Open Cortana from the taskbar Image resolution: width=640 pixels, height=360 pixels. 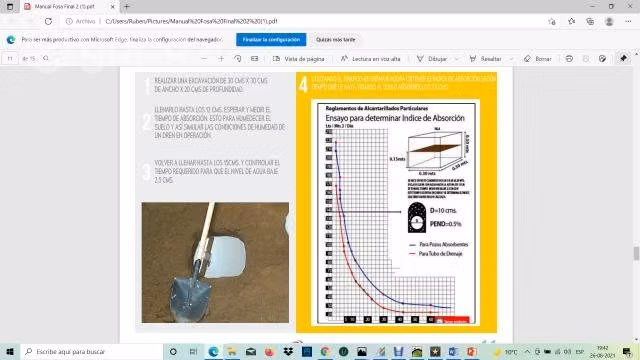pyautogui.click(x=173, y=351)
